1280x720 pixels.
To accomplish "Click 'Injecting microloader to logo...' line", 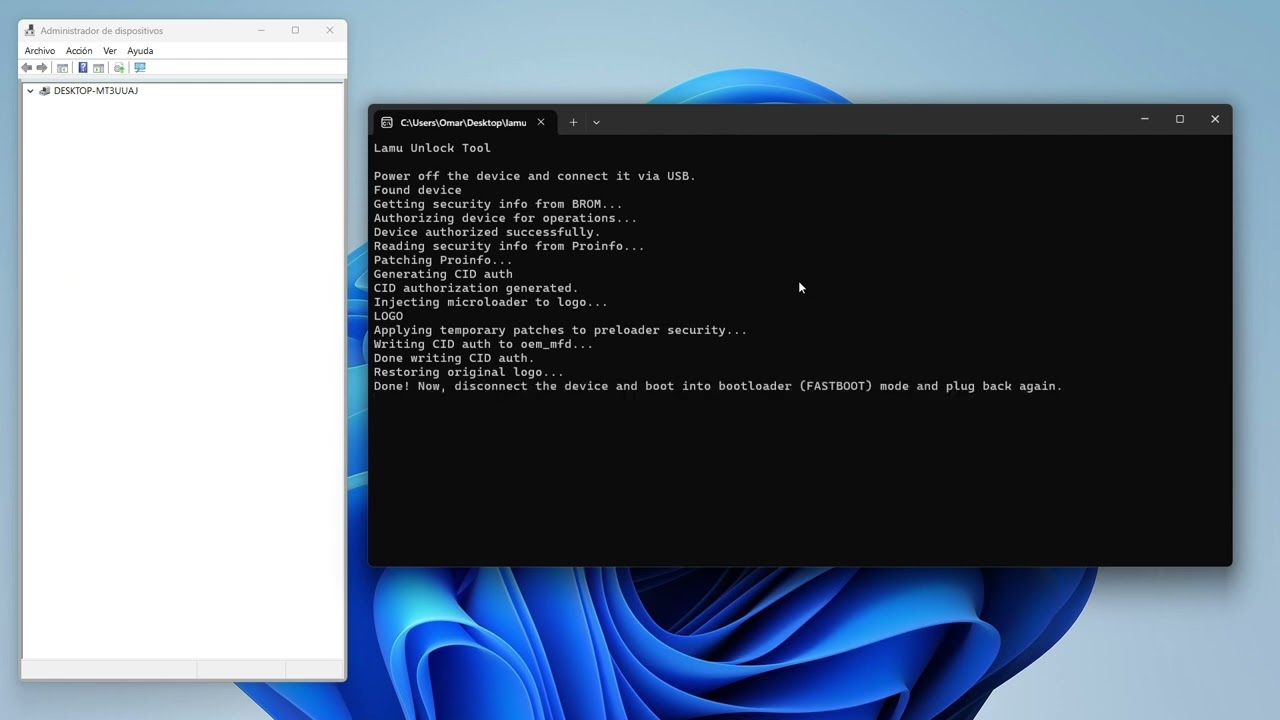I will (x=491, y=302).
